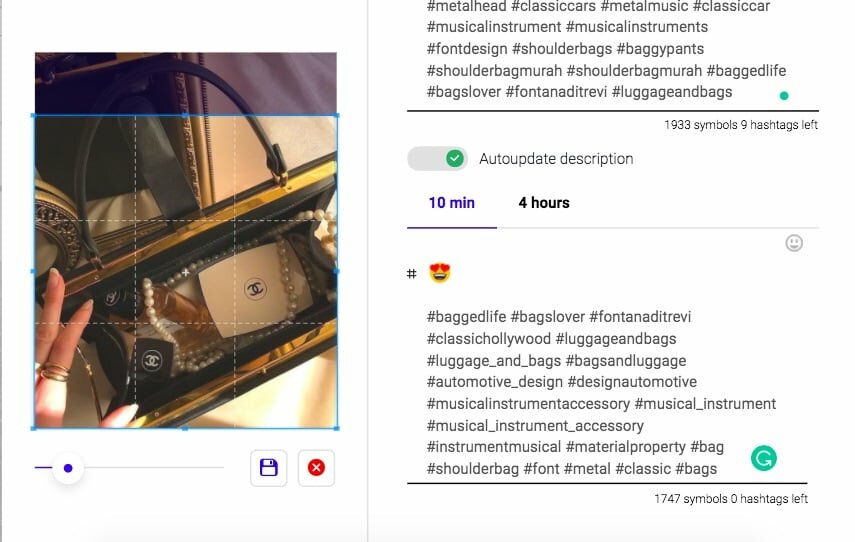Switch to the 10 min tab
Image resolution: width=855 pixels, height=542 pixels.
point(451,203)
